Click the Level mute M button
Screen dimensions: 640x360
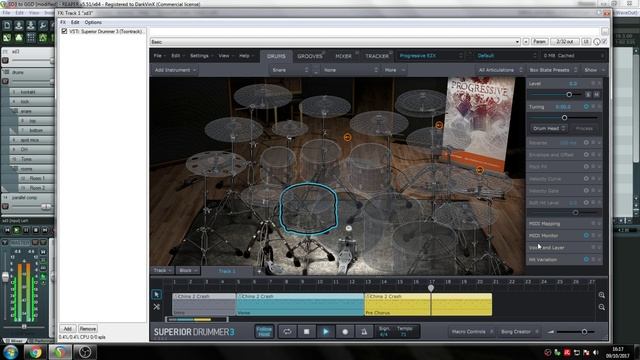pos(596,95)
